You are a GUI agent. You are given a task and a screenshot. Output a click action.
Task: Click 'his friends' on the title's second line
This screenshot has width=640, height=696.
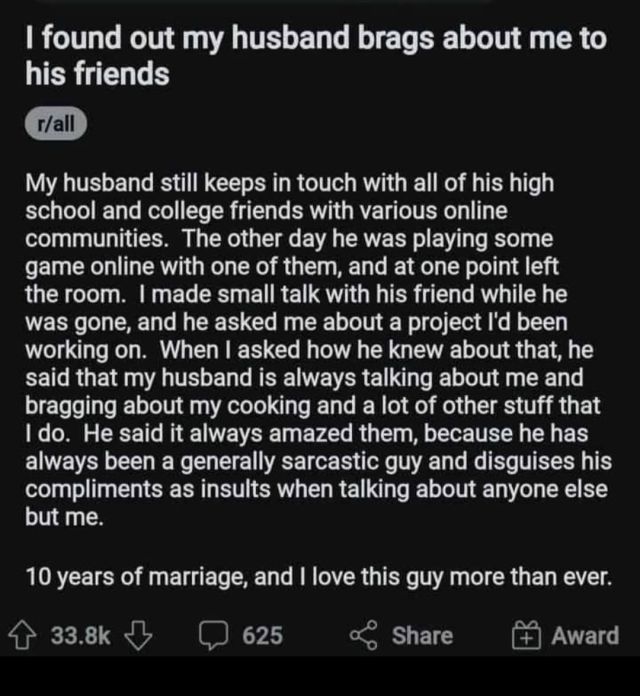point(97,74)
